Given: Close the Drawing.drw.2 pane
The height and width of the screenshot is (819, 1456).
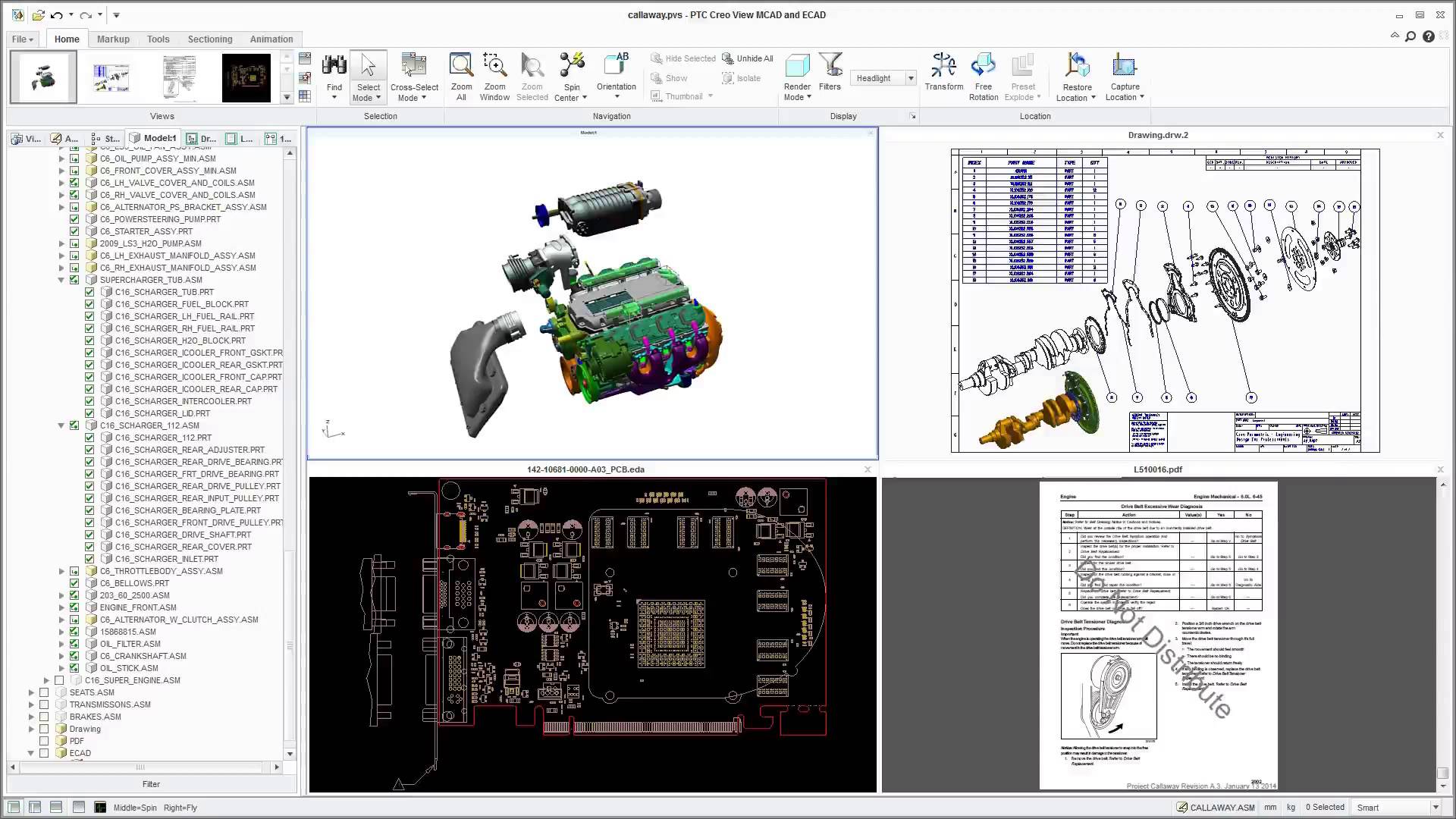Looking at the screenshot, I should click(1440, 135).
